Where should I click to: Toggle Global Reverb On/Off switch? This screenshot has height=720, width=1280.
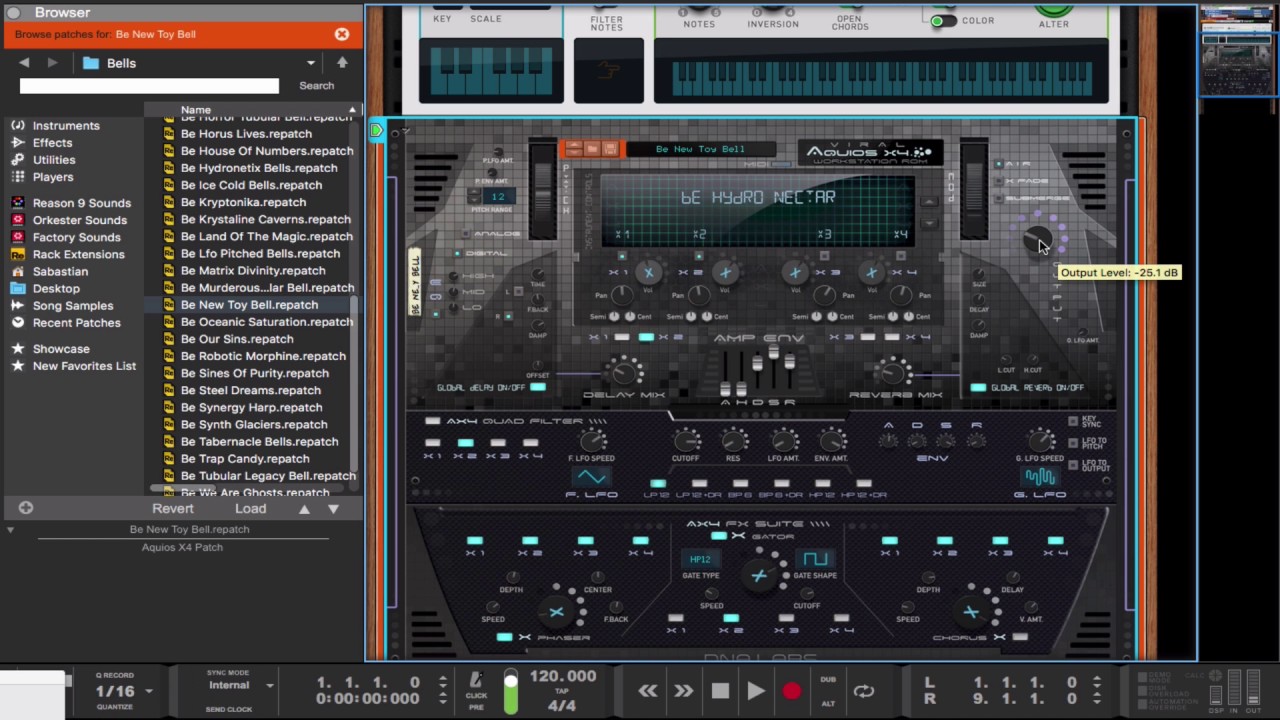pyautogui.click(x=978, y=387)
